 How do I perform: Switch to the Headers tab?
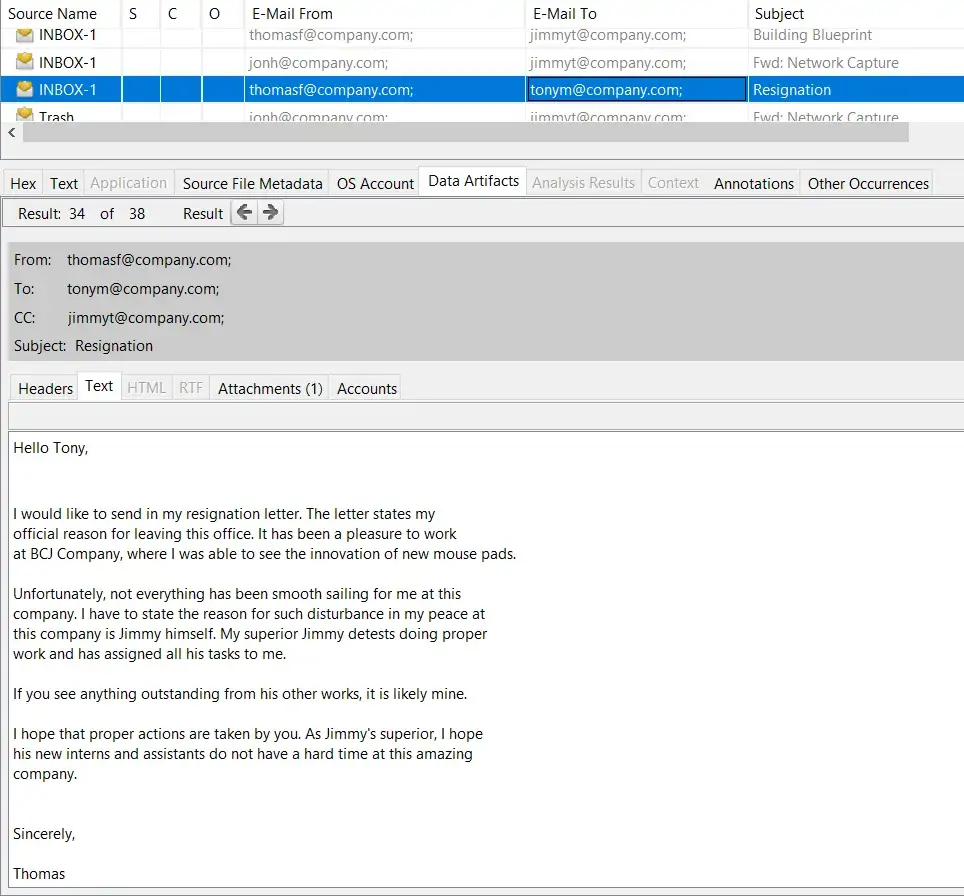click(x=44, y=387)
